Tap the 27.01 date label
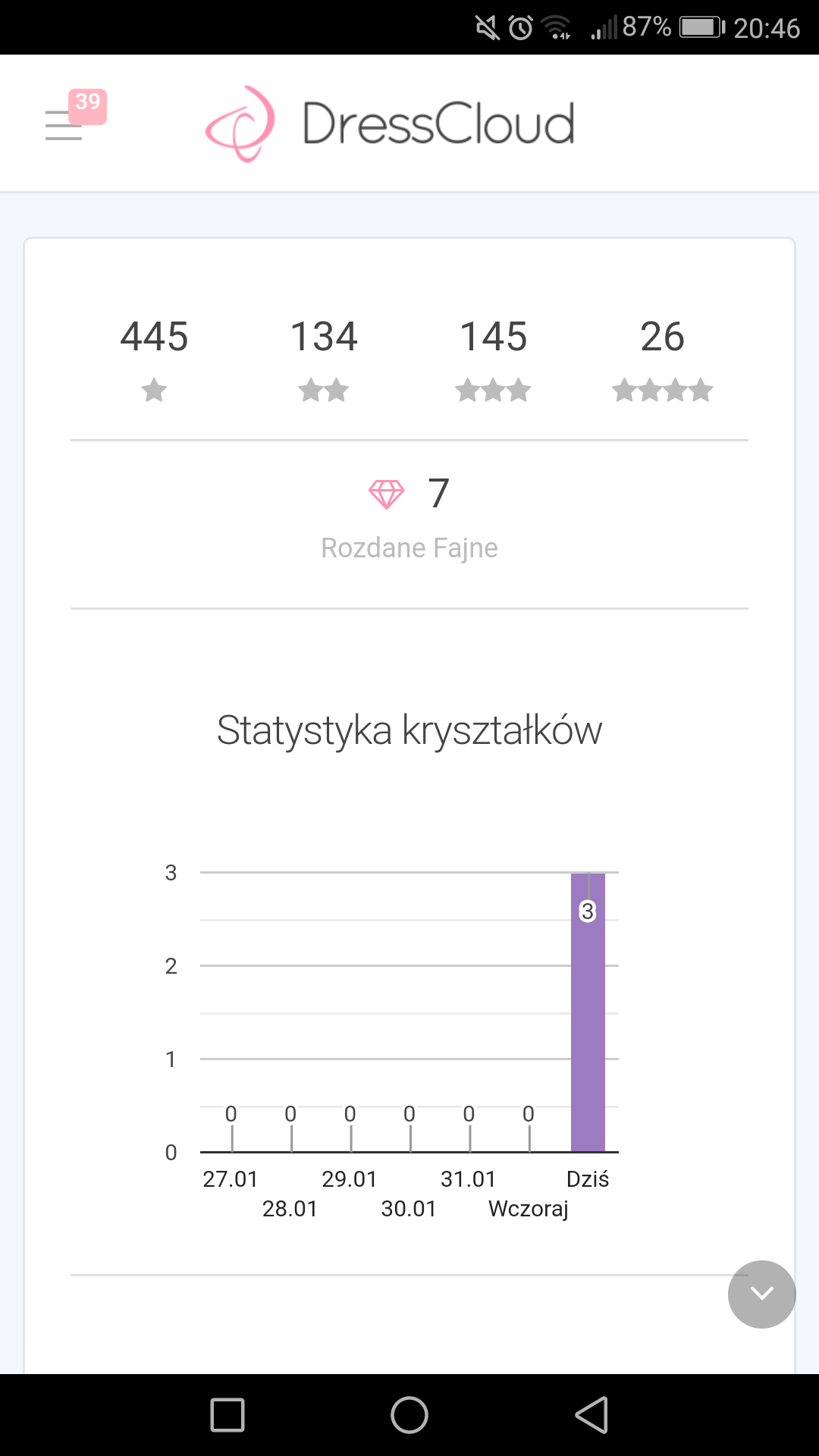This screenshot has height=1456, width=819. pos(231,1179)
